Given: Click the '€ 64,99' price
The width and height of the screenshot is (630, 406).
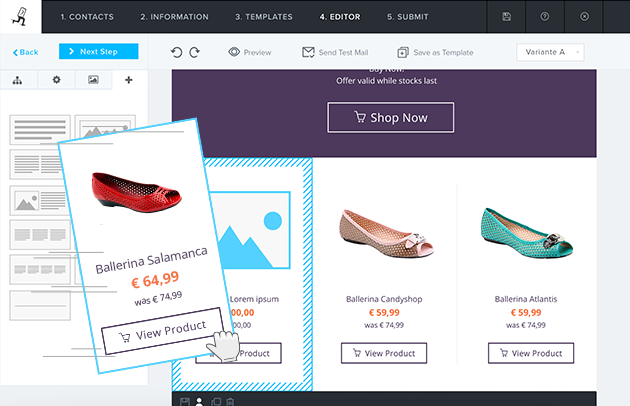Looking at the screenshot, I should (x=155, y=279).
